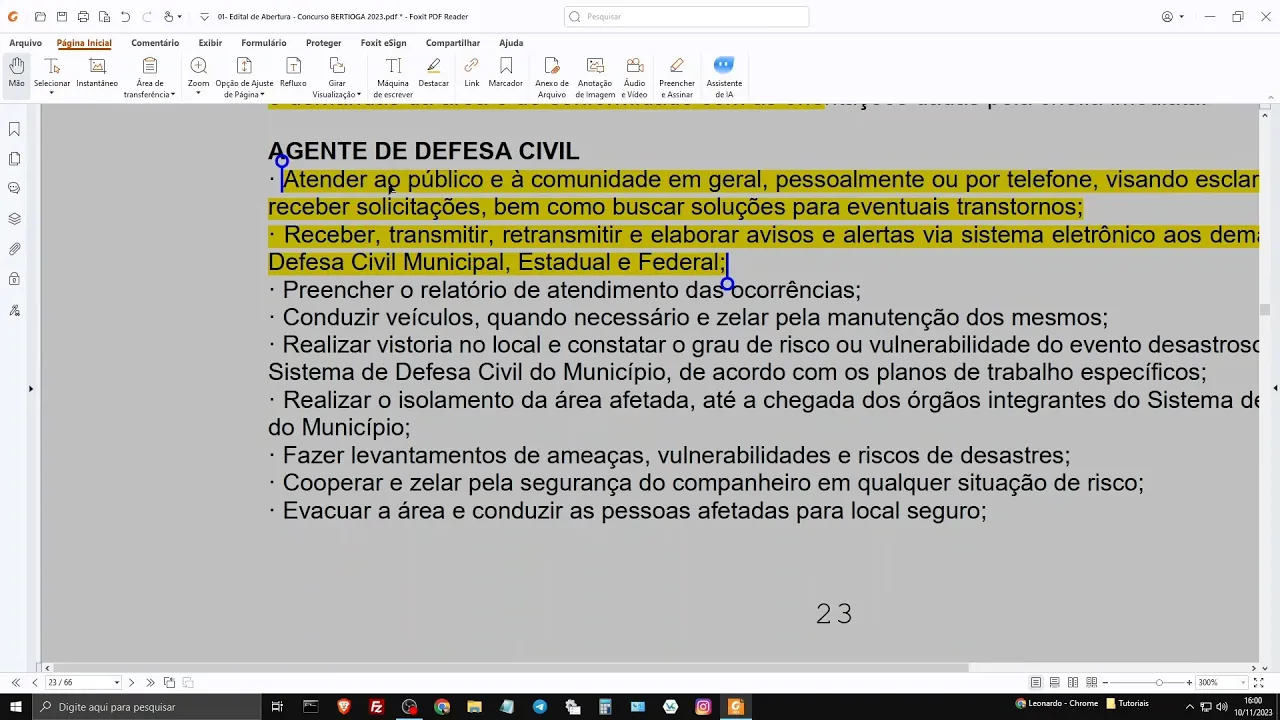Switch to single page view mode
This screenshot has width=1280, height=720.
tap(1036, 682)
